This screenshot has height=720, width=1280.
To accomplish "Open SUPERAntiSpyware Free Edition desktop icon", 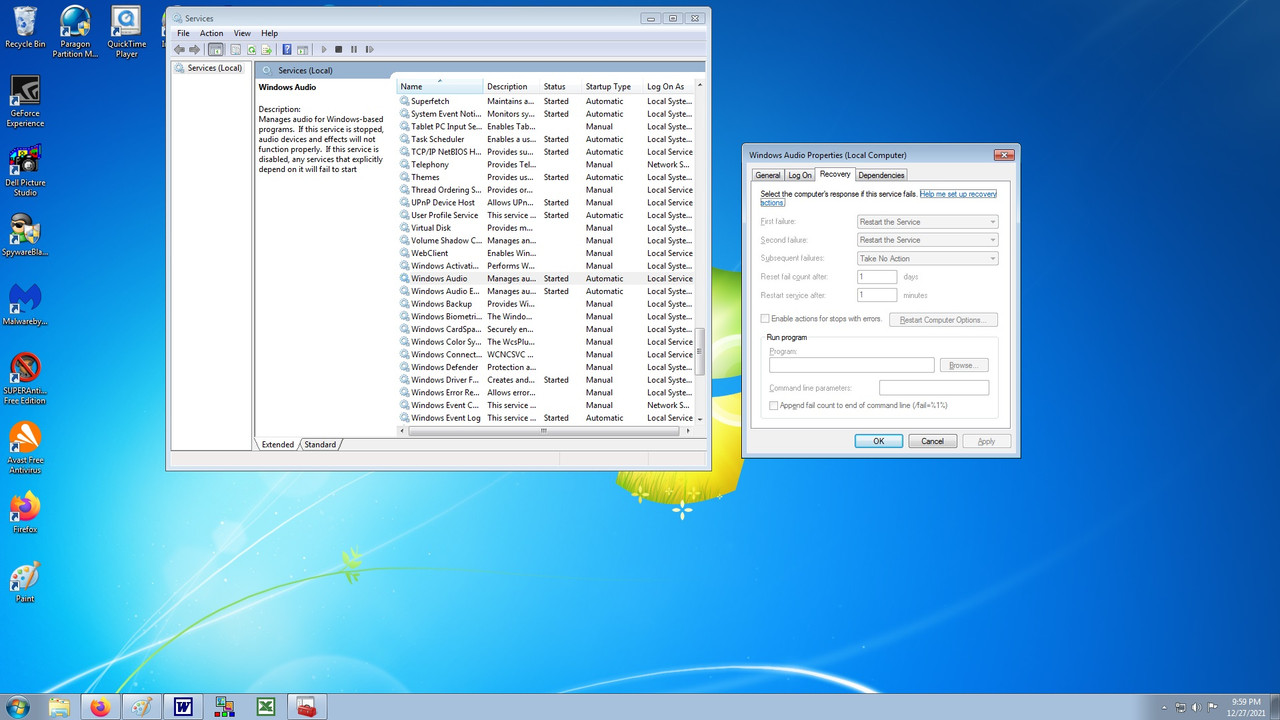I will 25,378.
